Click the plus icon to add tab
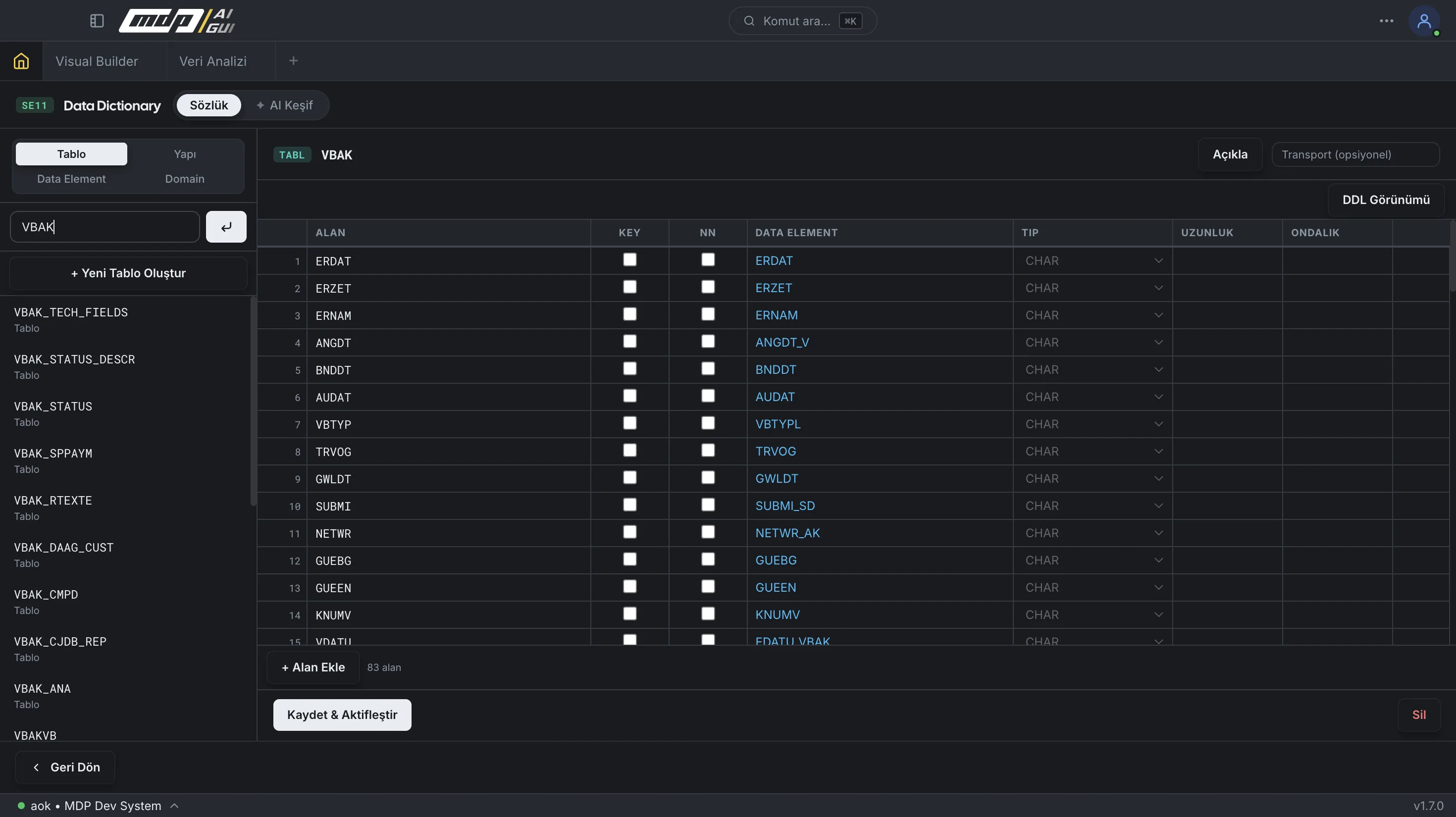The height and width of the screenshot is (817, 1456). pos(293,61)
